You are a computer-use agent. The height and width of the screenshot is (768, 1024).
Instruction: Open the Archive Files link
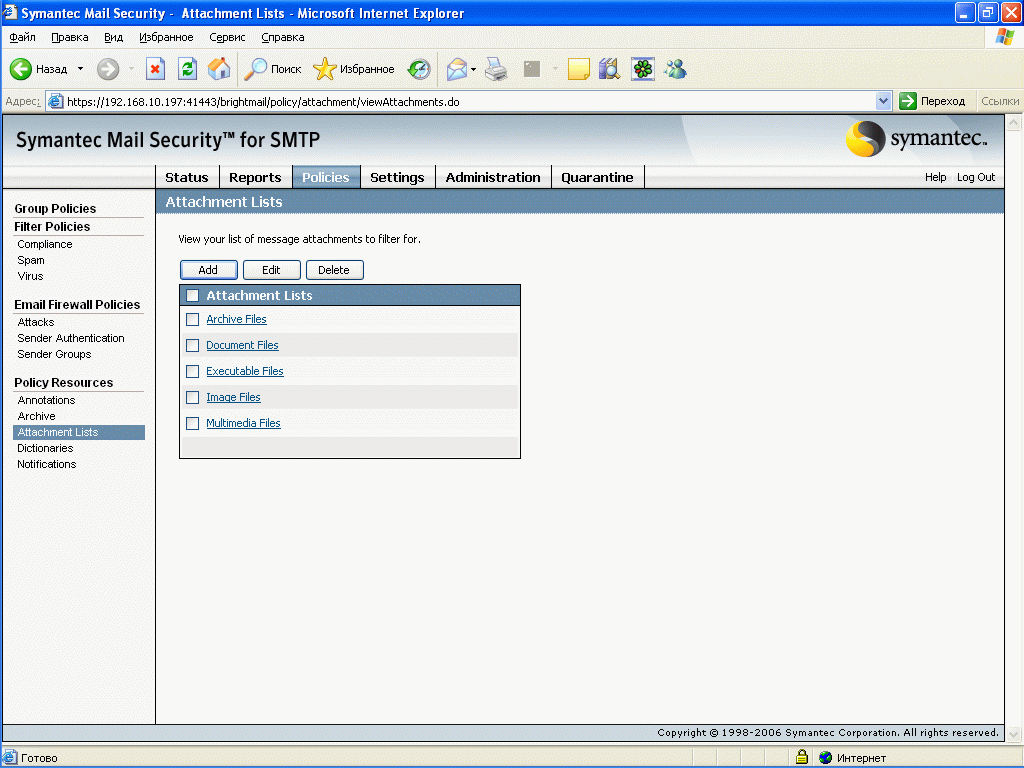tap(236, 319)
